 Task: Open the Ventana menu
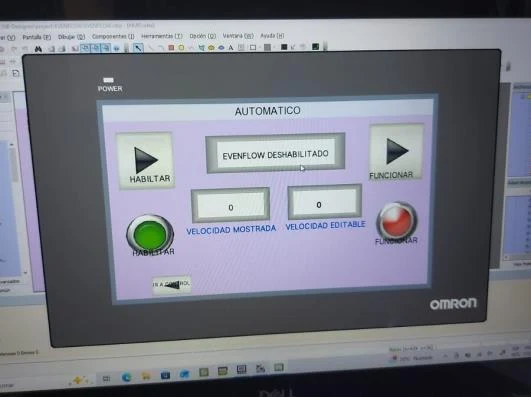238,36
